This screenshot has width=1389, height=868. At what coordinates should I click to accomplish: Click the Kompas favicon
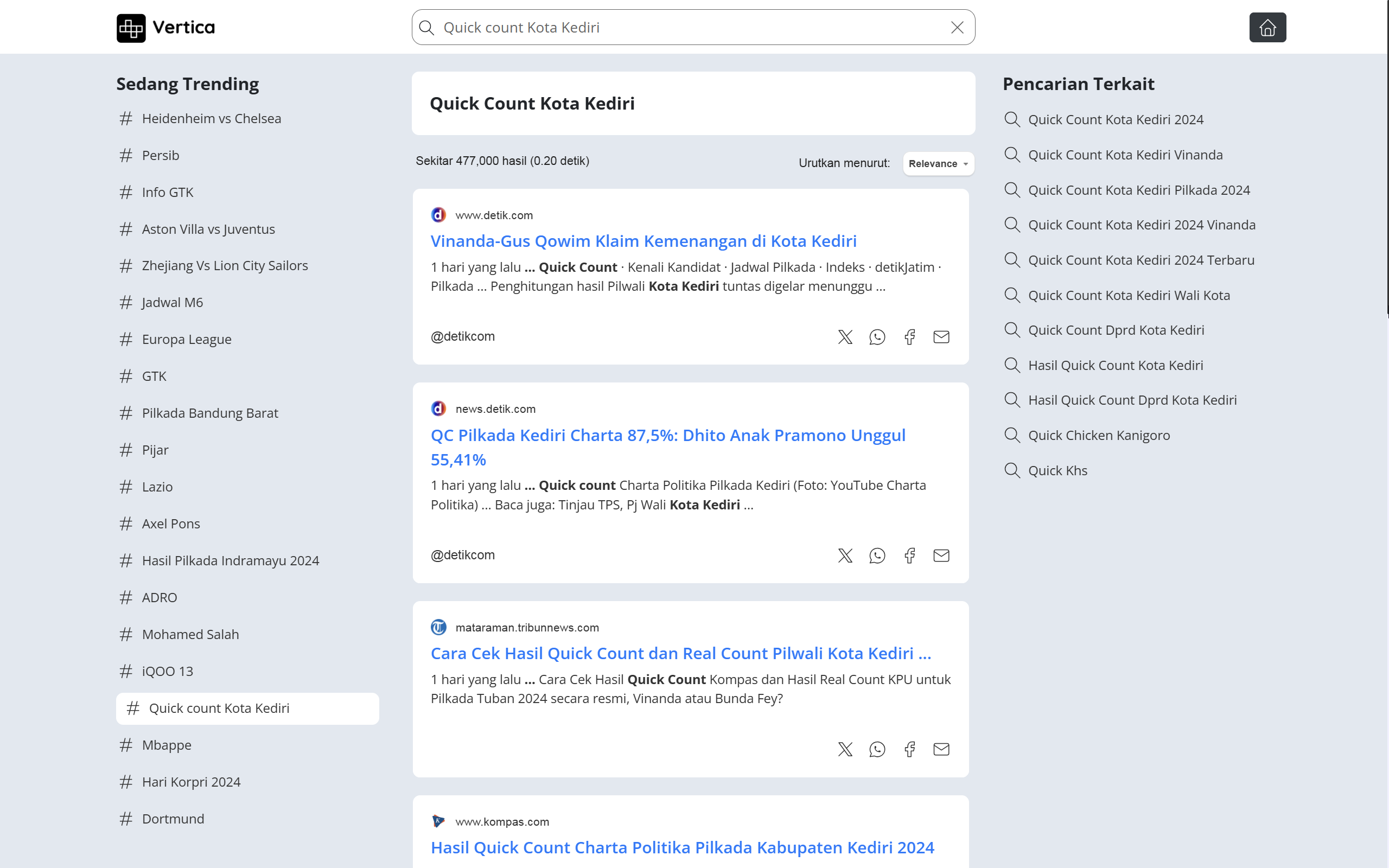(x=438, y=821)
